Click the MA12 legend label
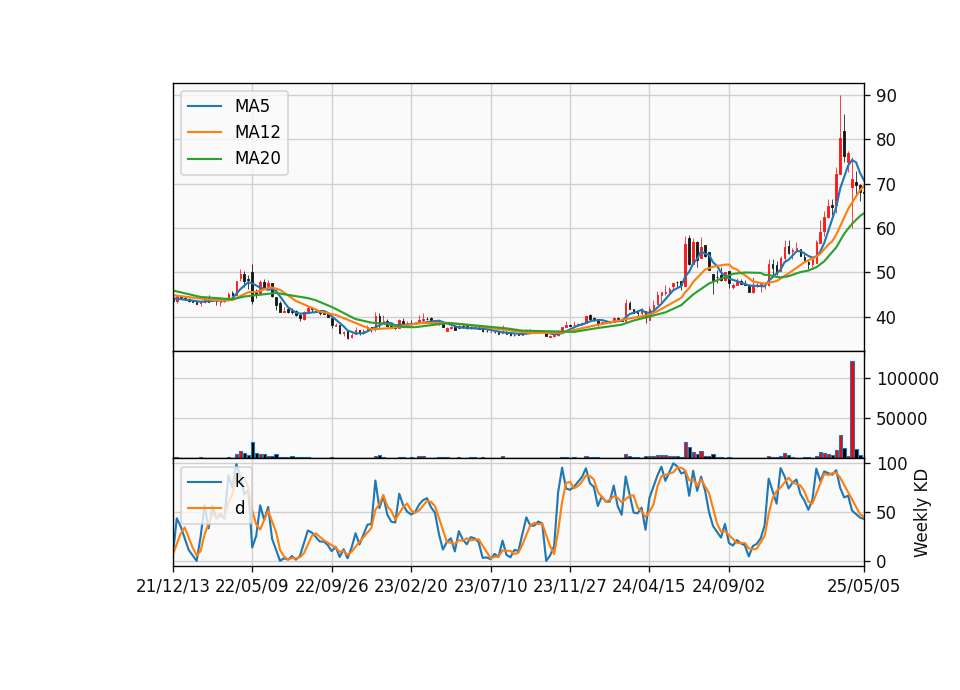 coord(257,132)
